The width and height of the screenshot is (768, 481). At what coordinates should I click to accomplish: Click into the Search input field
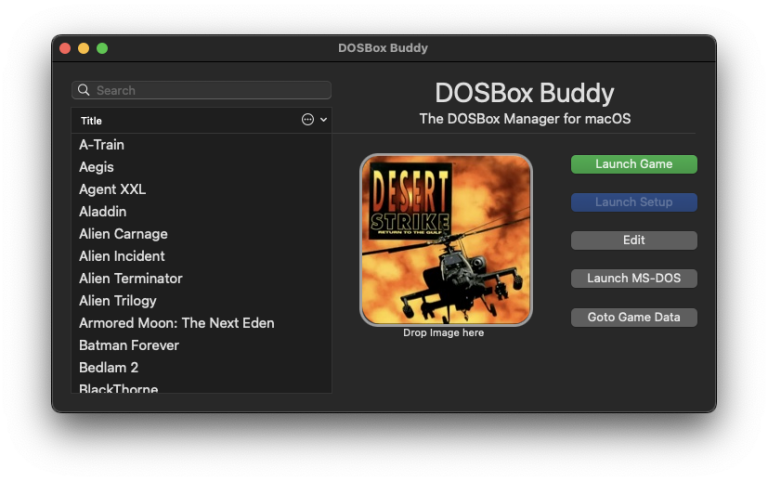[202, 90]
